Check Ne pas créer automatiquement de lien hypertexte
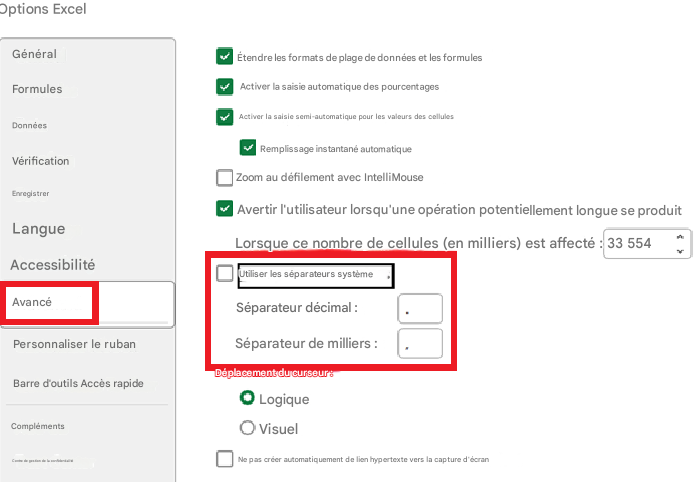698x482 pixels. (x=224, y=459)
